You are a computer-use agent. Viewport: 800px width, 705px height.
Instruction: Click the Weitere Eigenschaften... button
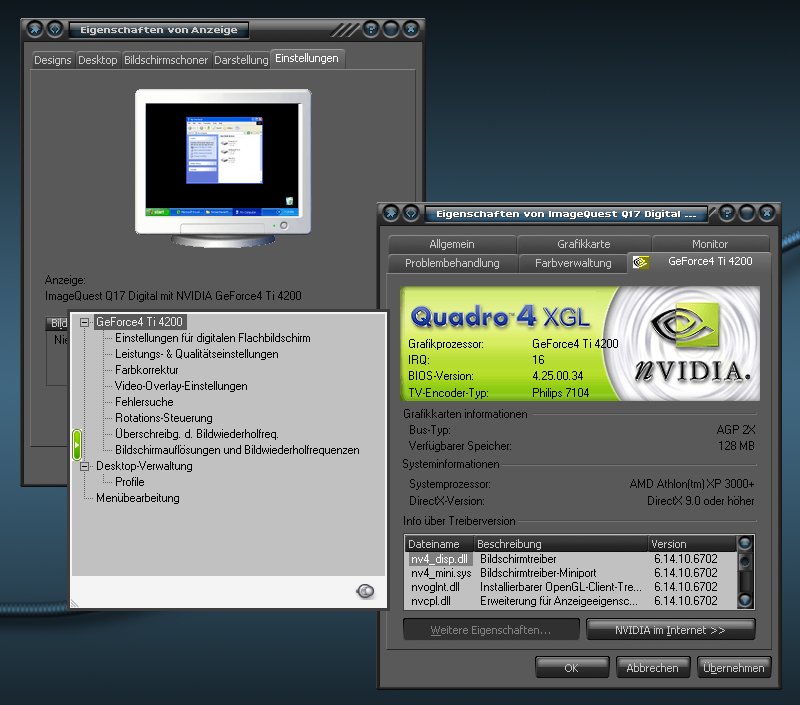pyautogui.click(x=491, y=630)
